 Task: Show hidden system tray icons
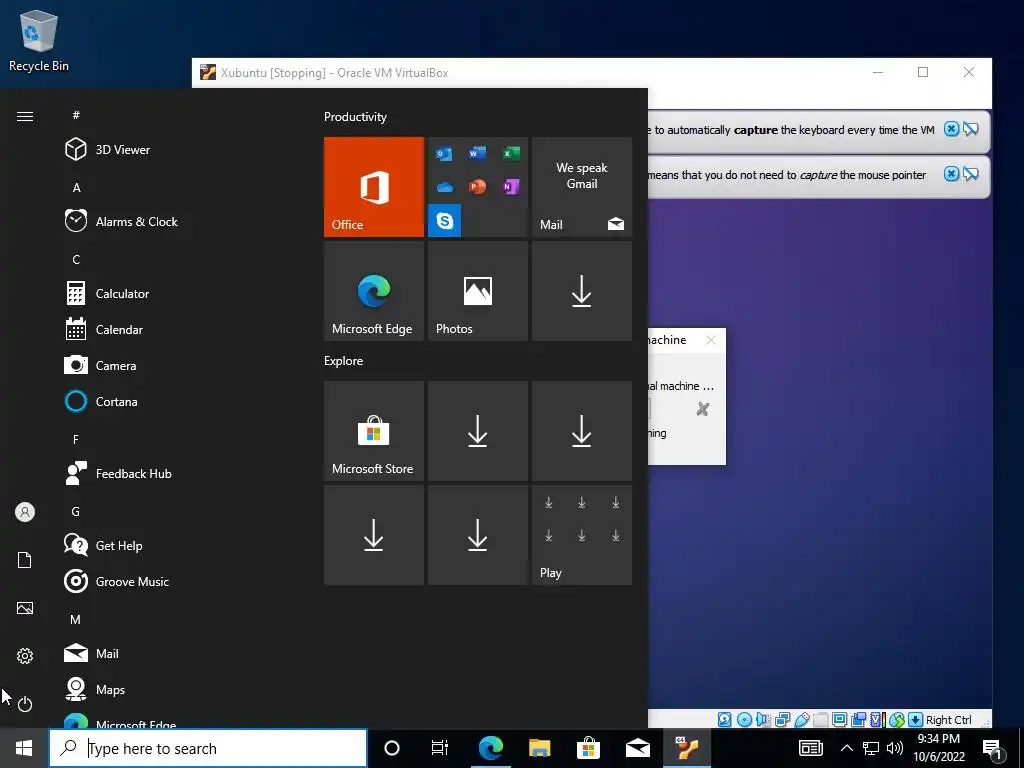(846, 748)
